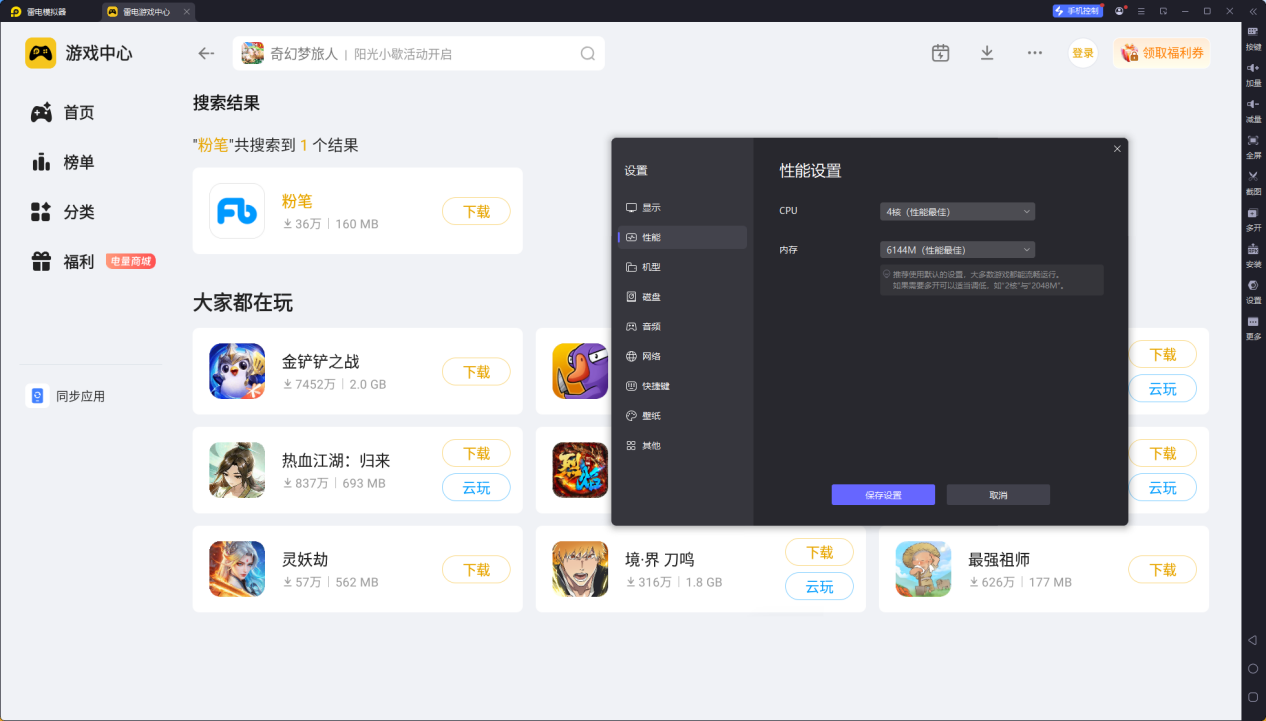Open the user account icon in the title bar
This screenshot has width=1266, height=721.
tap(1119, 11)
